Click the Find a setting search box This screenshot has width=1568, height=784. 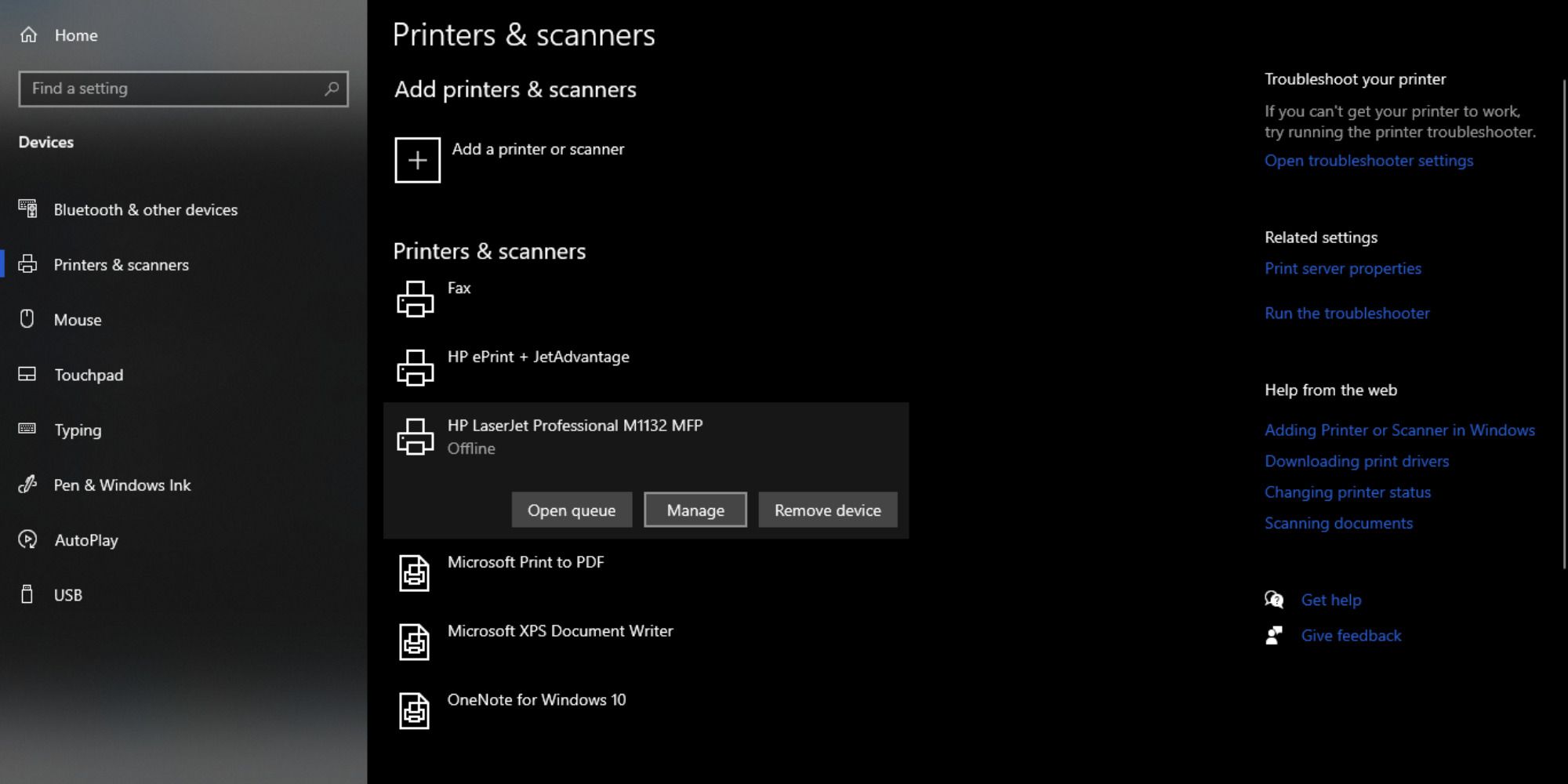183,89
